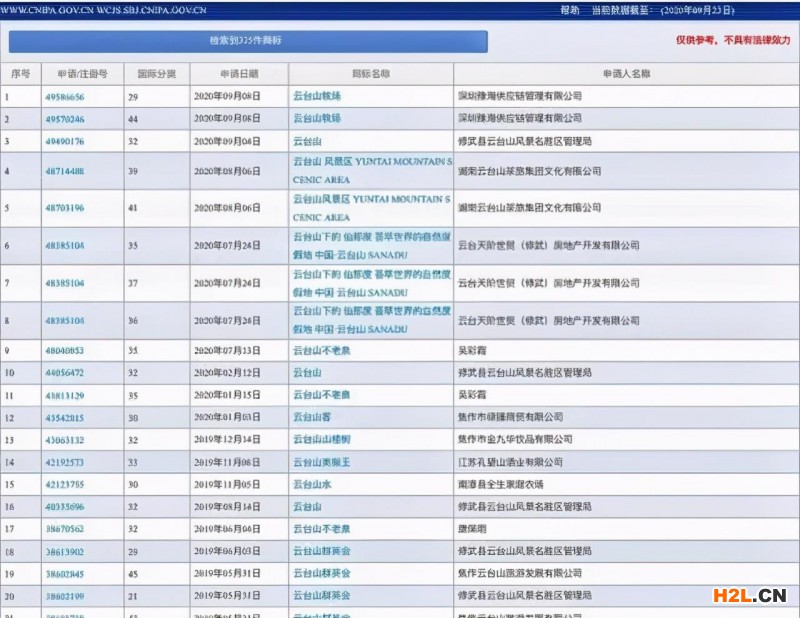The width and height of the screenshot is (800, 618).
Task: Open the 帮助 help link in top bar
Action: pyautogui.click(x=569, y=10)
